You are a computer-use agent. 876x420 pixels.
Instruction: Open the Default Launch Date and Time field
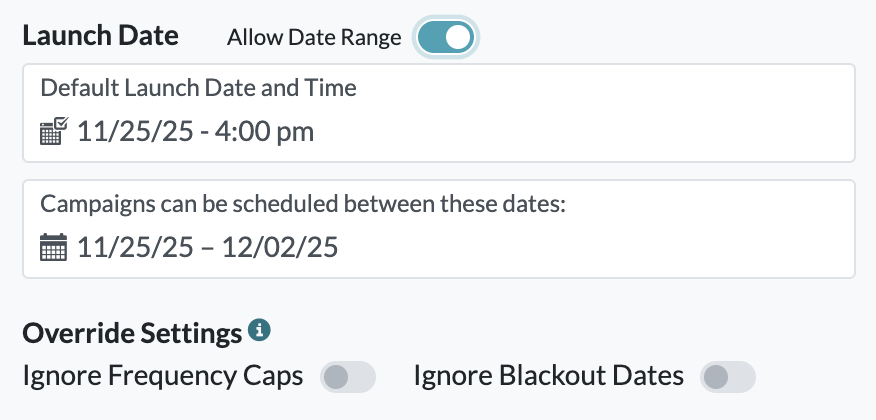tap(439, 113)
